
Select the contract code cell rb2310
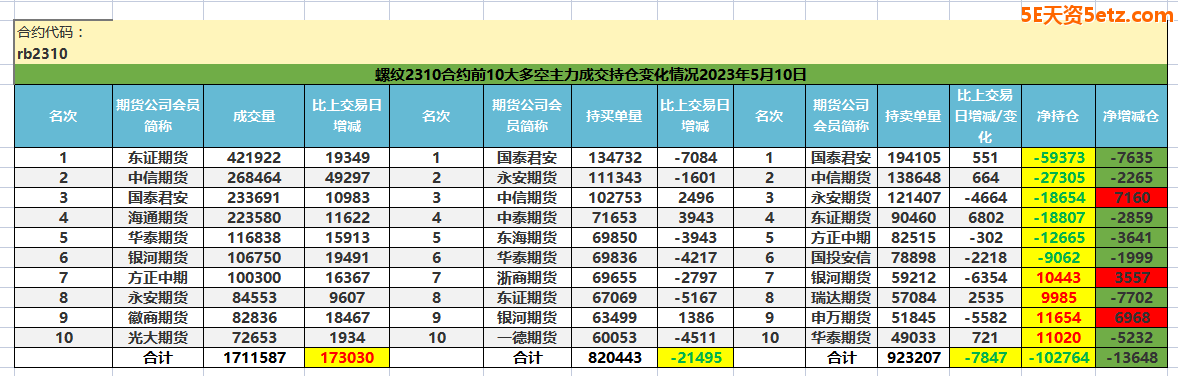point(43,53)
